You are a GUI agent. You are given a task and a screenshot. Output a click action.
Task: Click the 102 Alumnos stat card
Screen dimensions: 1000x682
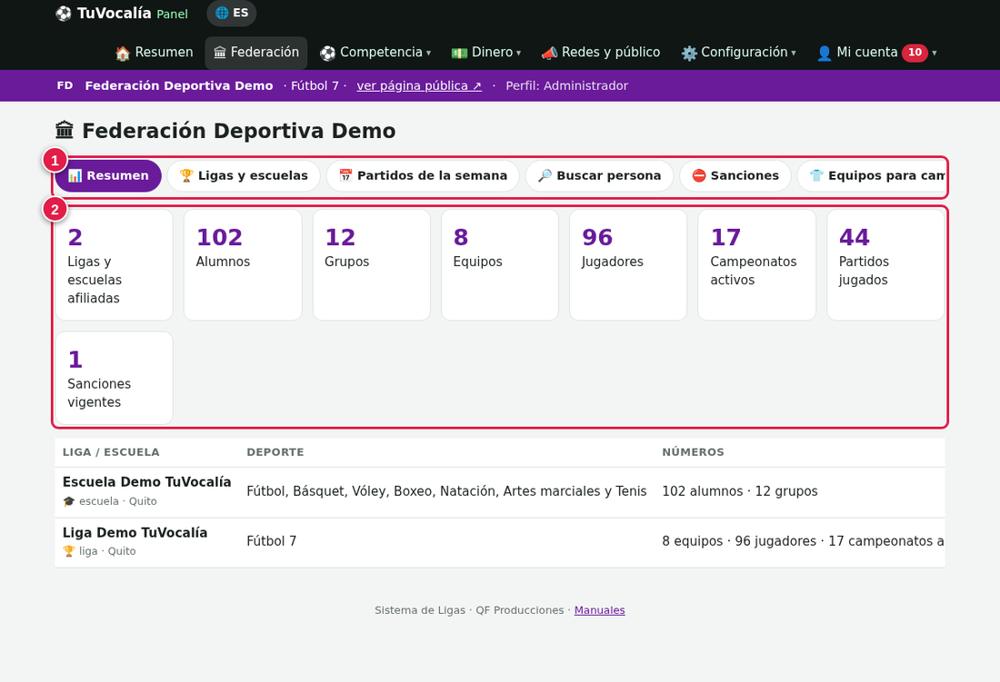(243, 264)
